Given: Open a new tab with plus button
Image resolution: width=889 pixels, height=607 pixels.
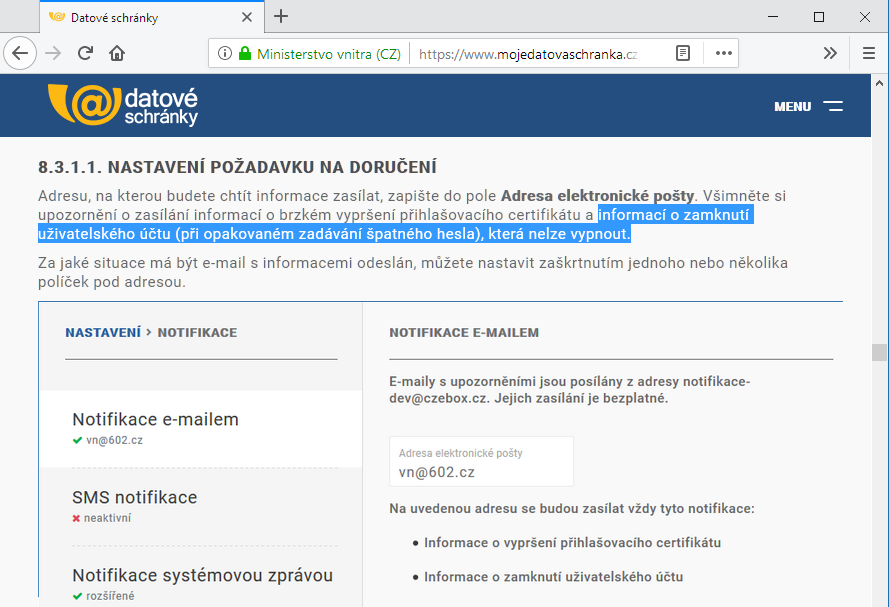Looking at the screenshot, I should [281, 16].
